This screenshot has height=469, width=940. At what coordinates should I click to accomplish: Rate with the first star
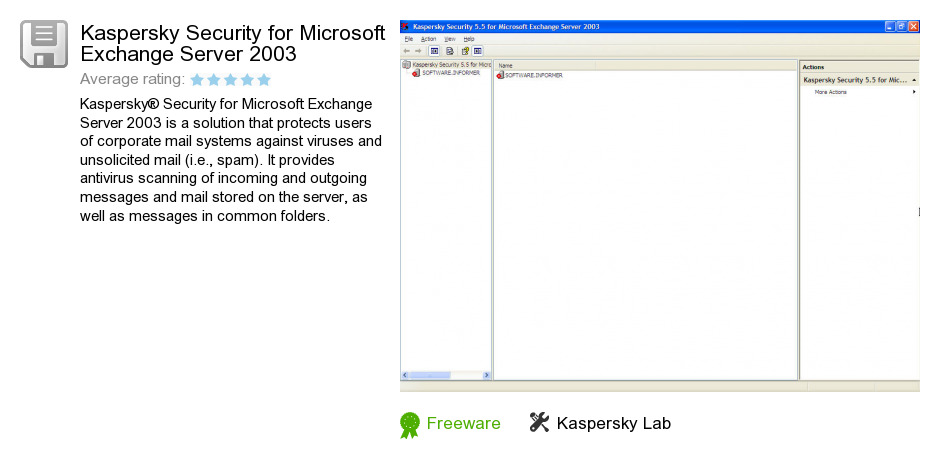197,80
